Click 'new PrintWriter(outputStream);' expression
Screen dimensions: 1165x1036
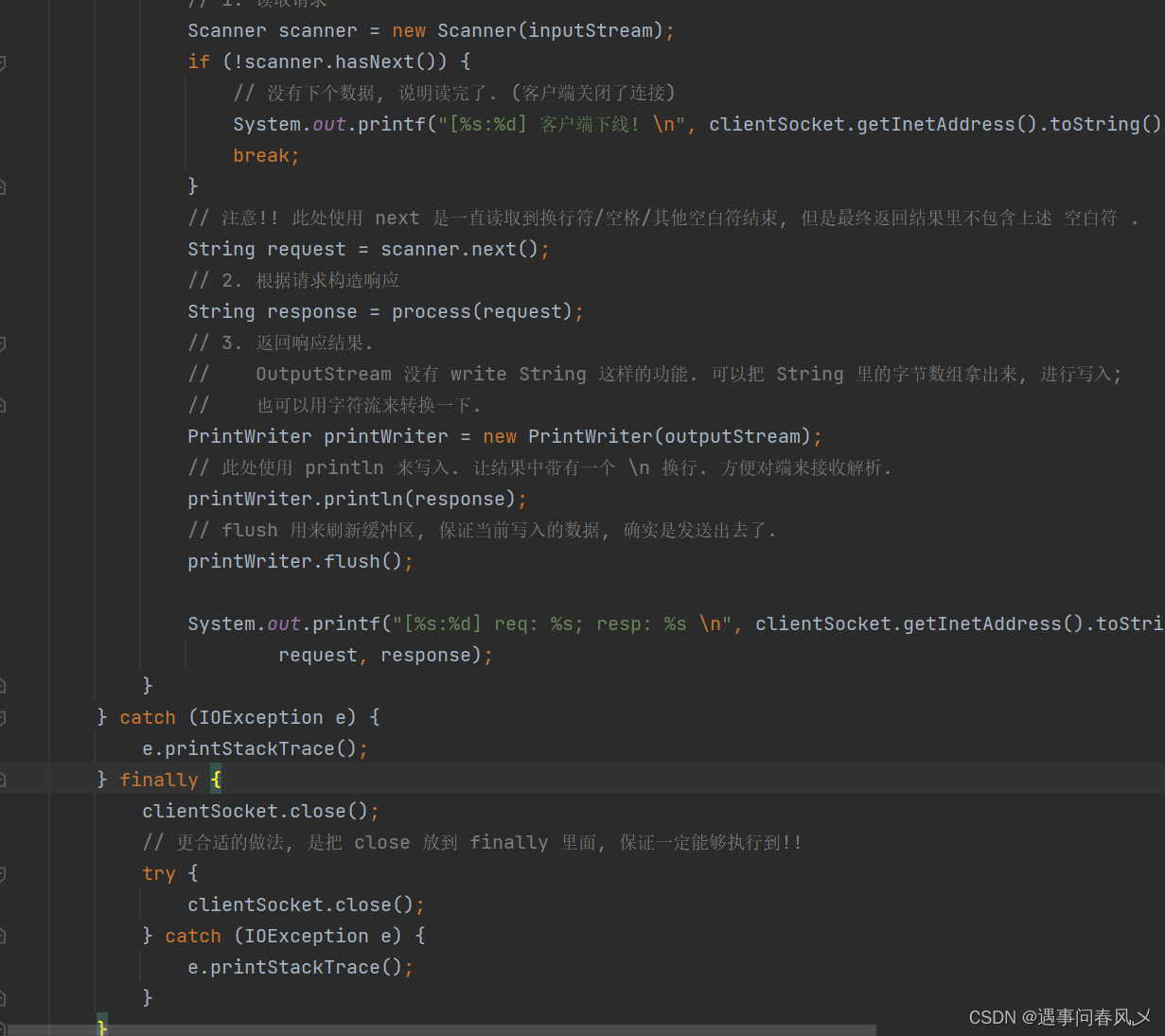coord(652,437)
